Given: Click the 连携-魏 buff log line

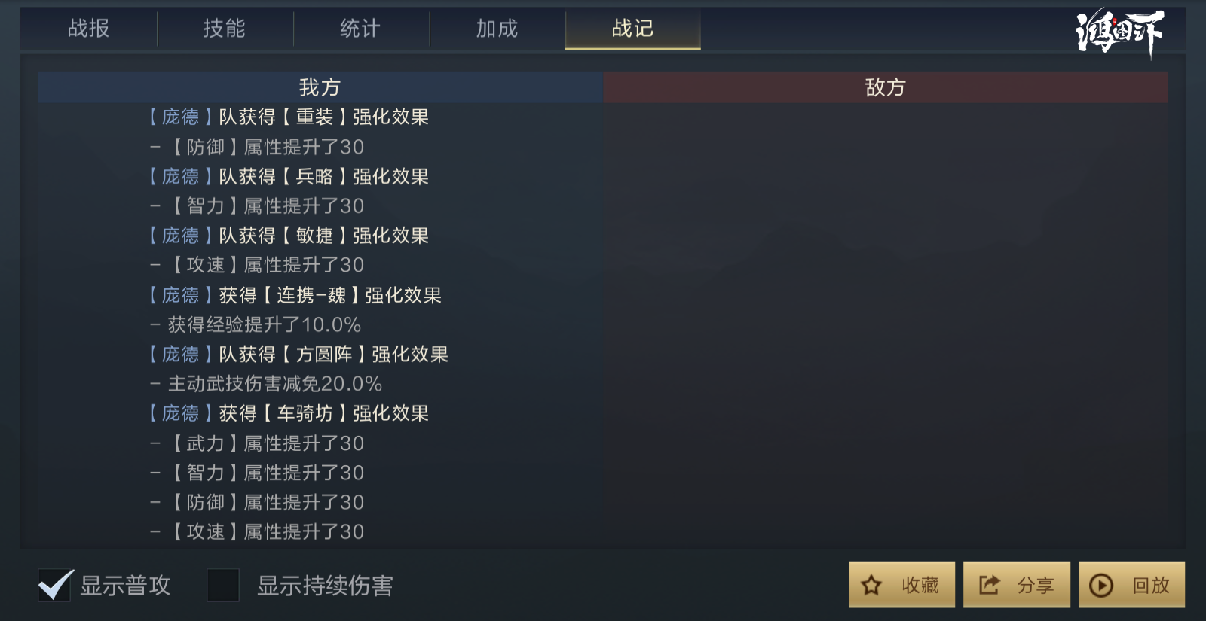Looking at the screenshot, I should pos(295,295).
